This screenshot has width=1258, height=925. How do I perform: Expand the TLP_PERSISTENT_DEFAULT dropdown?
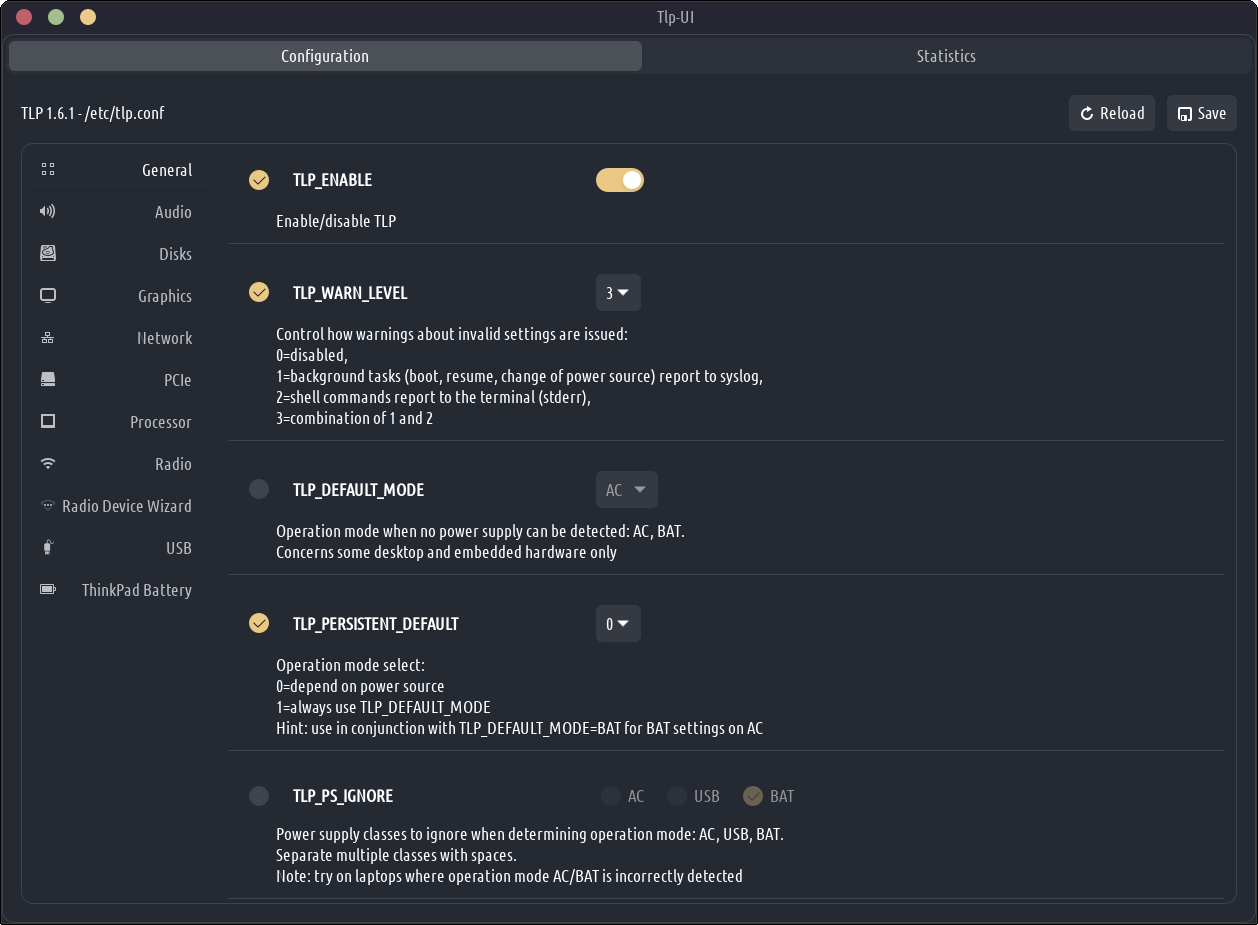coord(618,624)
